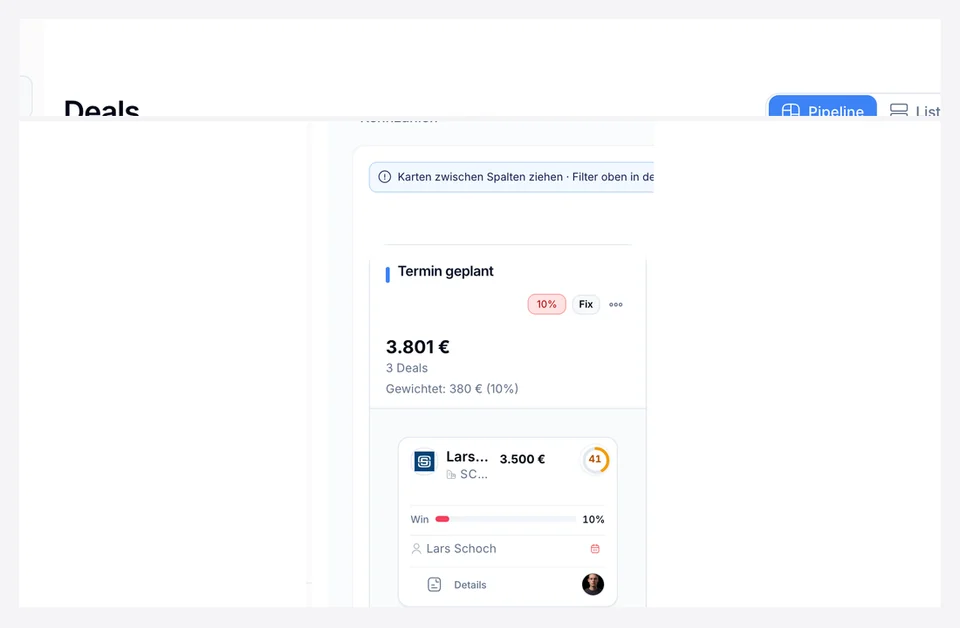Image resolution: width=960 pixels, height=628 pixels.
Task: Click the column total 3.801 €
Action: [x=418, y=347]
